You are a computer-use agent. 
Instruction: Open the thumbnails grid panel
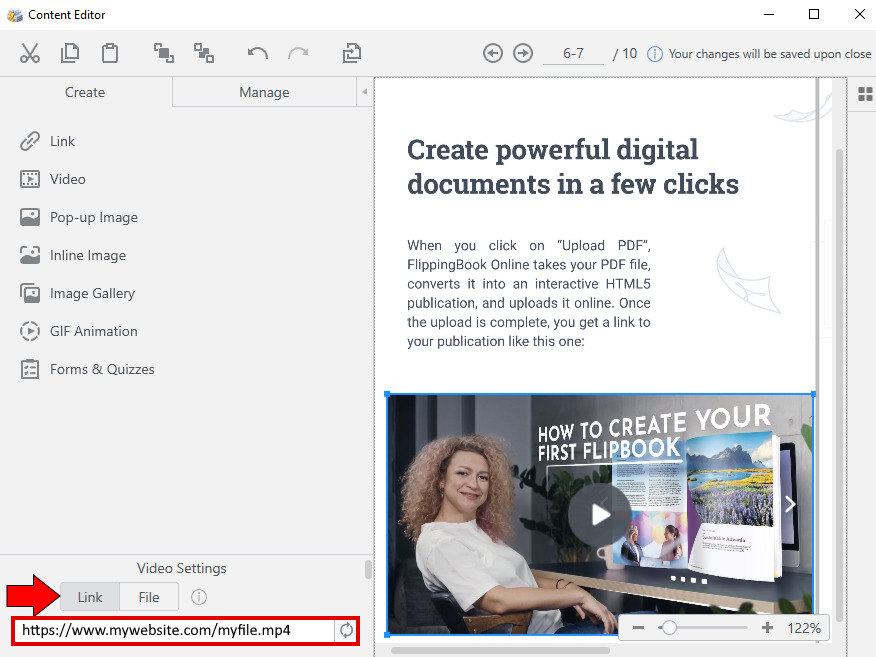(865, 94)
